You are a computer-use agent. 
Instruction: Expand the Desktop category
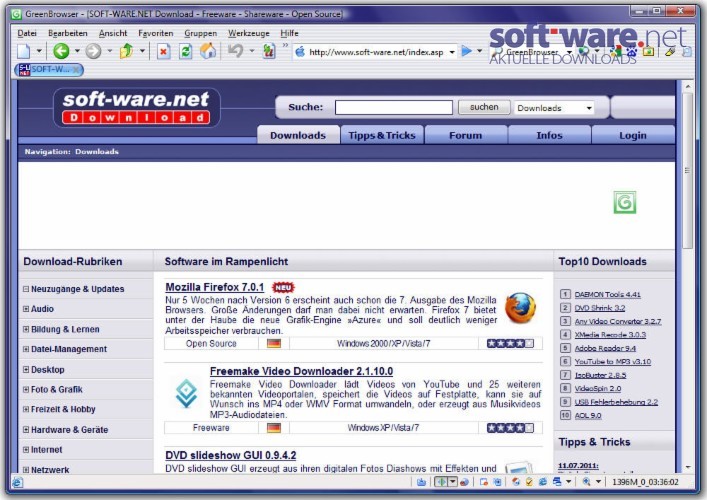point(26,369)
